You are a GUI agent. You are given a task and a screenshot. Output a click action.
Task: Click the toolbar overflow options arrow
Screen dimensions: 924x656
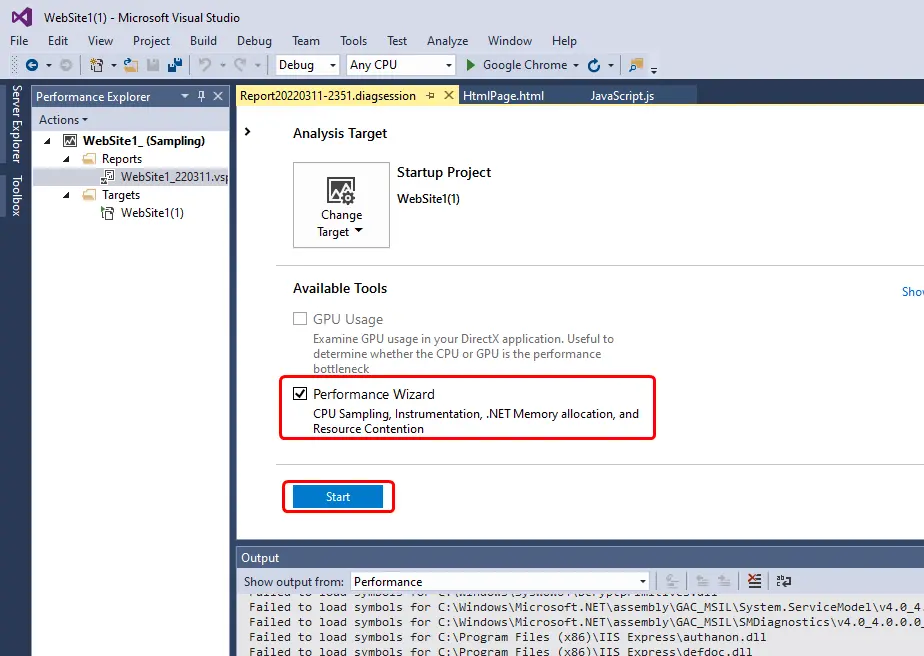coord(654,70)
